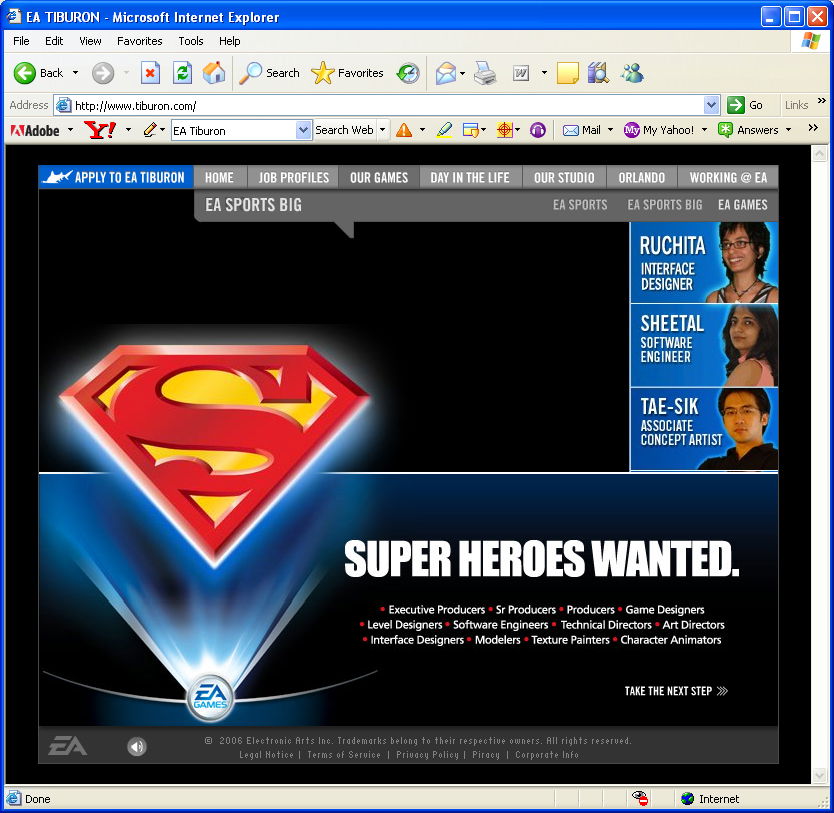
Task: Click the Research books icon
Action: [x=598, y=73]
